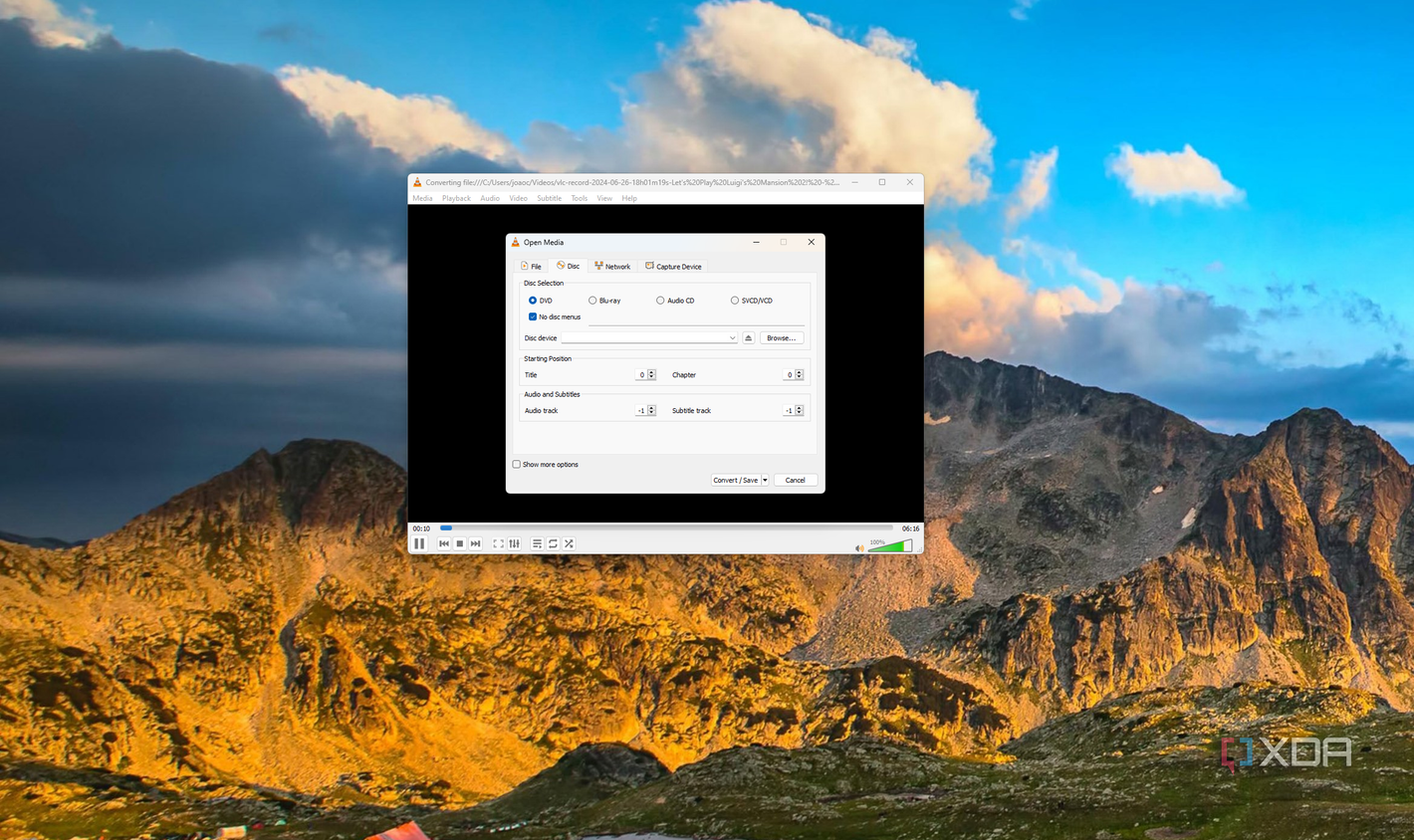The width and height of the screenshot is (1414, 840).
Task: Stop playback with the stop button
Action: tap(459, 543)
